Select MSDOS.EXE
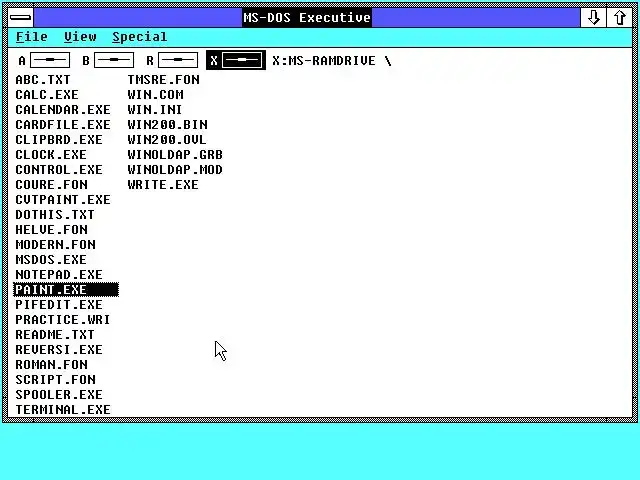 pos(51,260)
